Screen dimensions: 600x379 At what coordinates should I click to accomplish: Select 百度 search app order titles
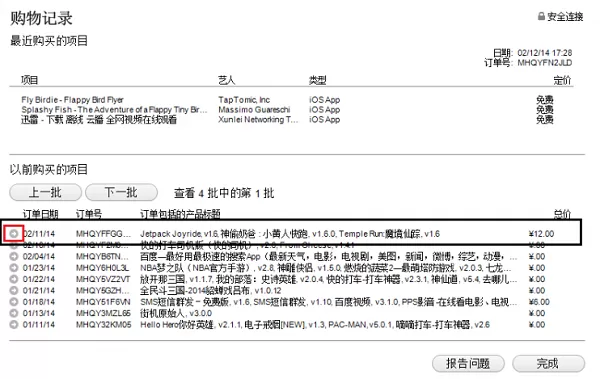[328, 256]
